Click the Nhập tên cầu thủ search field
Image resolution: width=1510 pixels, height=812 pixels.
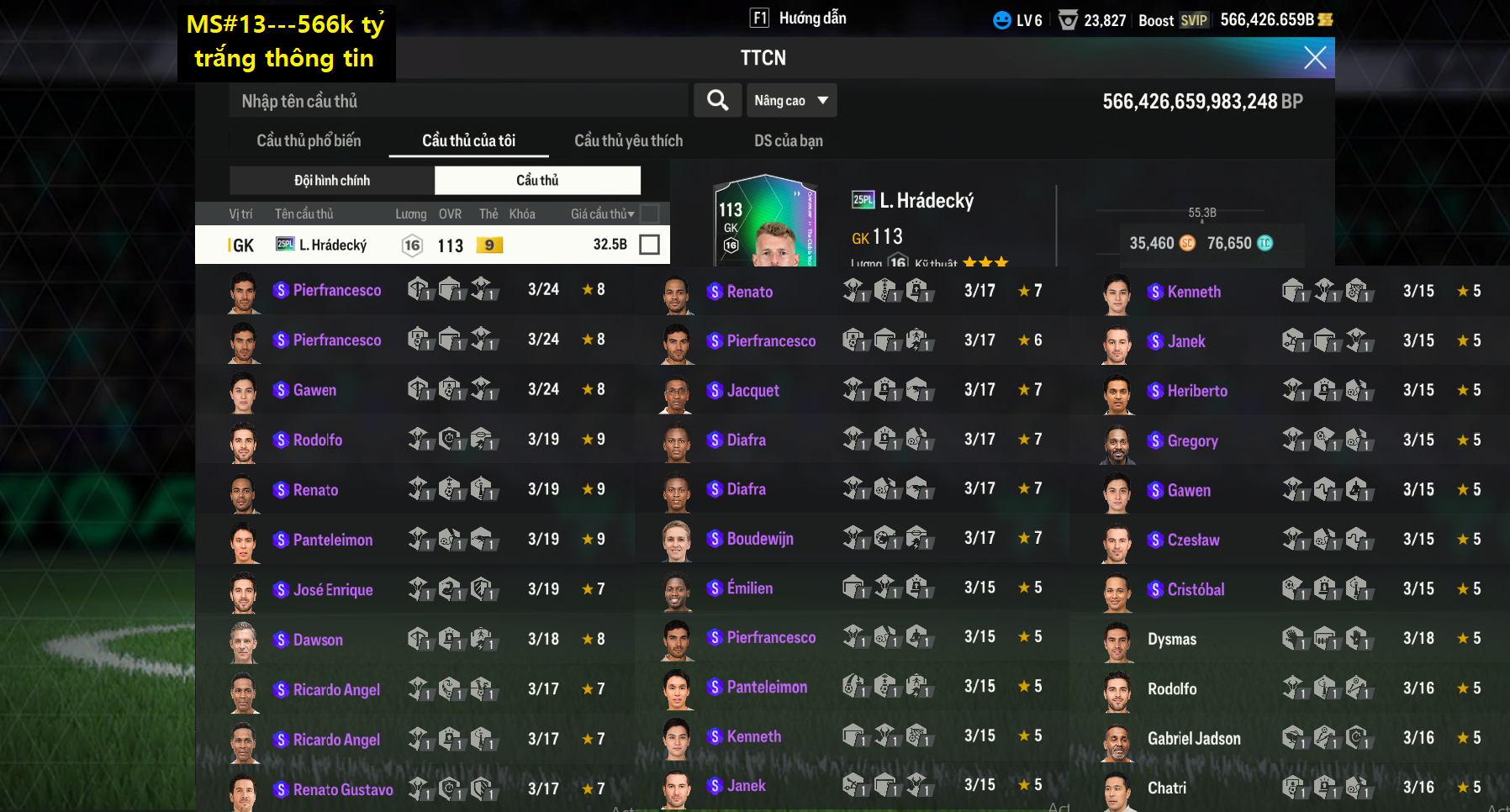[458, 101]
